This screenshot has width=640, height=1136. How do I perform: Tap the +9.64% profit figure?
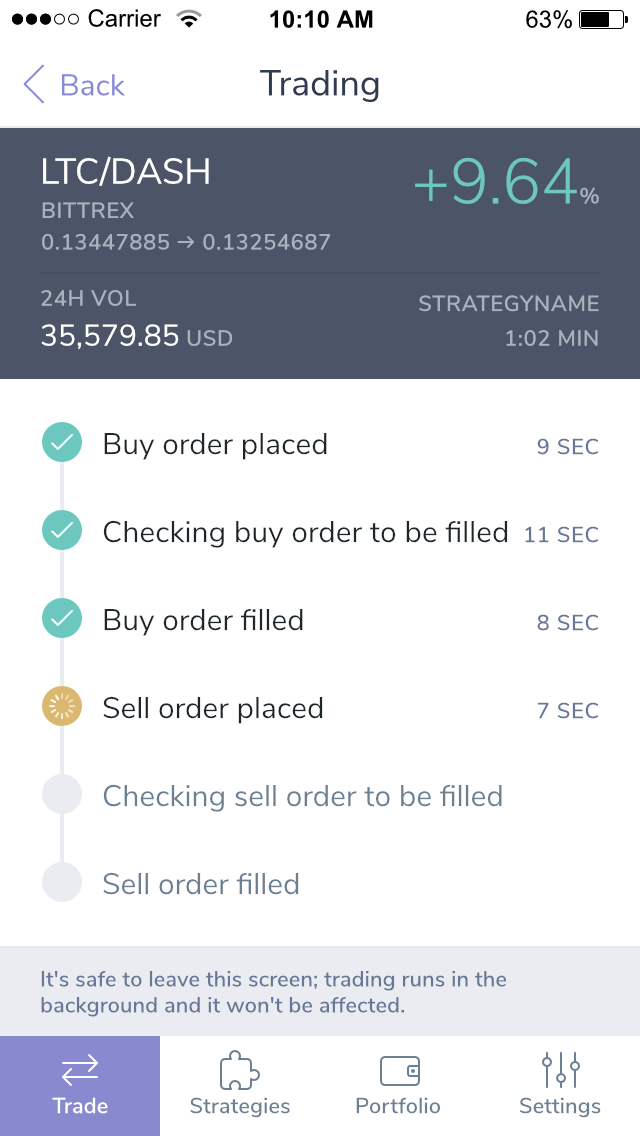(505, 183)
